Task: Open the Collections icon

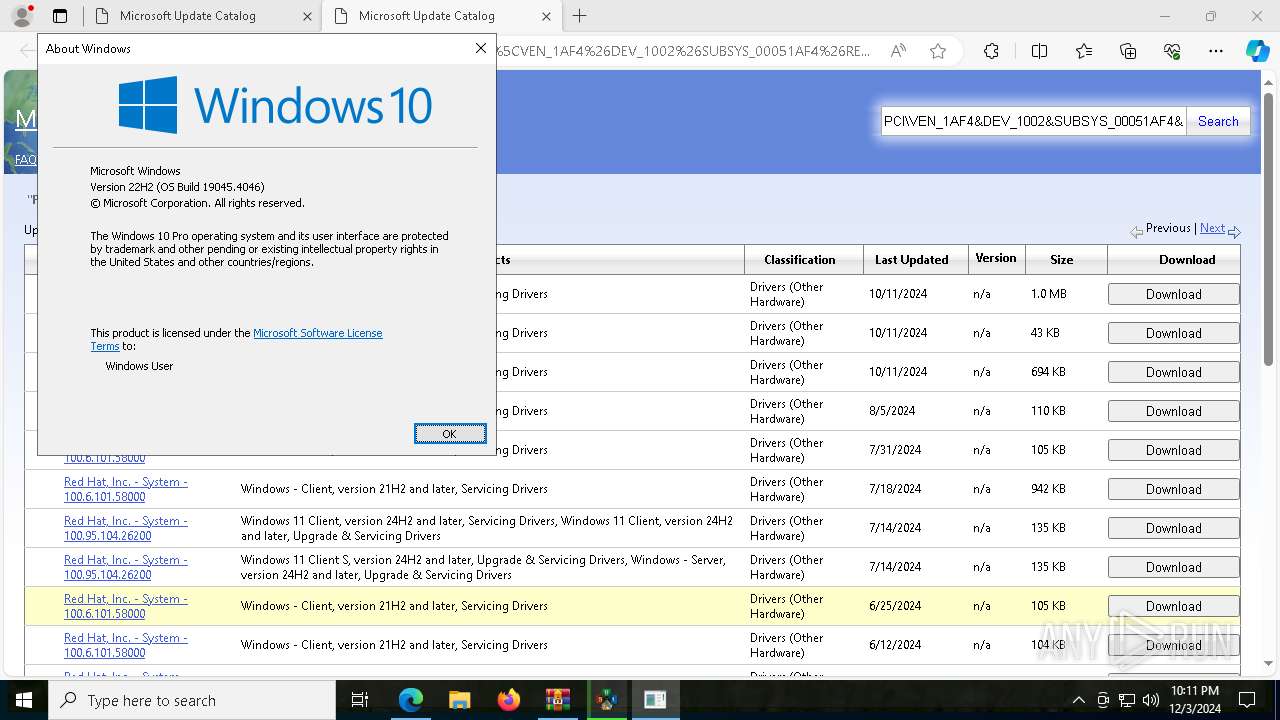Action: pos(1128,51)
